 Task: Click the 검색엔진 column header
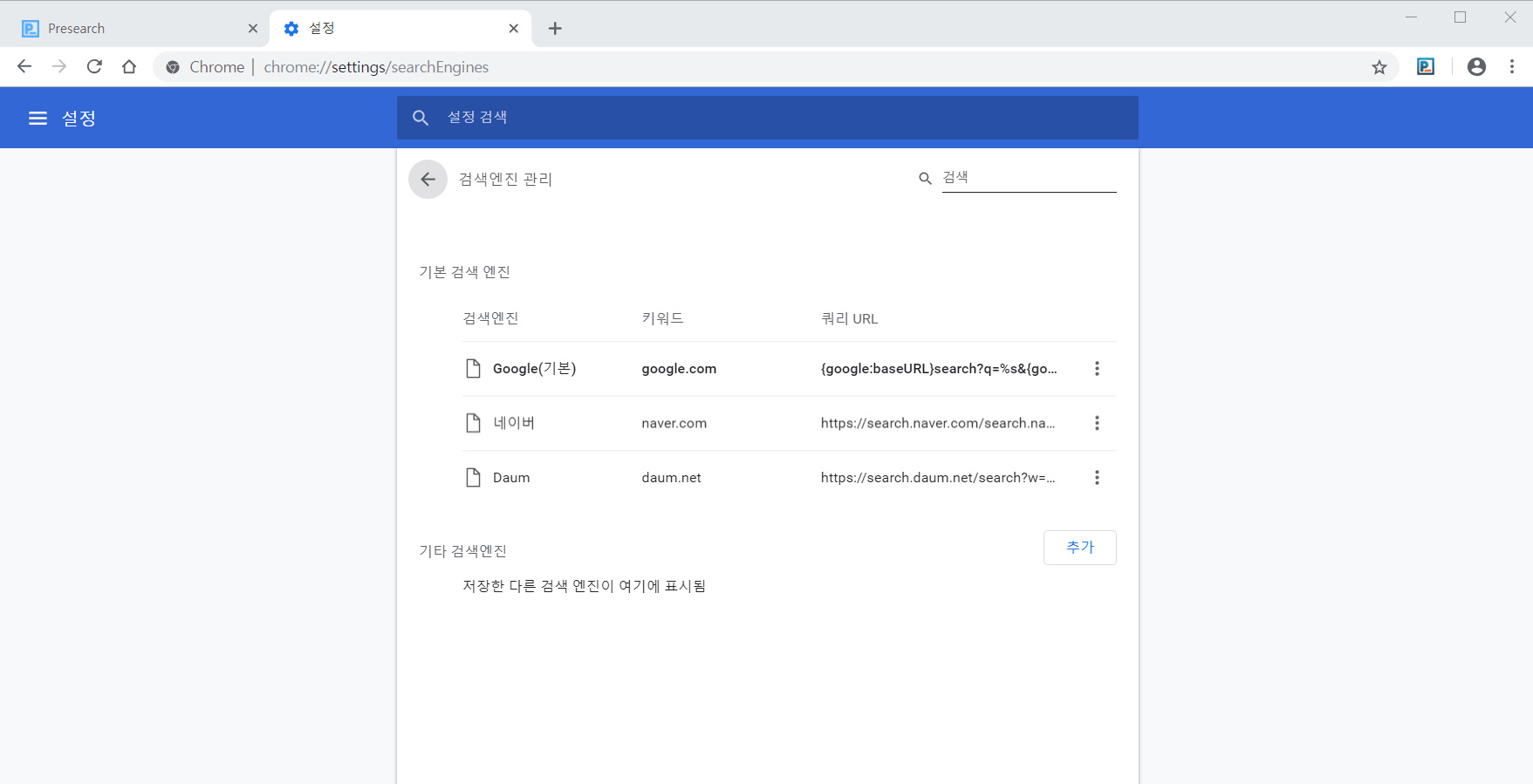coord(490,318)
